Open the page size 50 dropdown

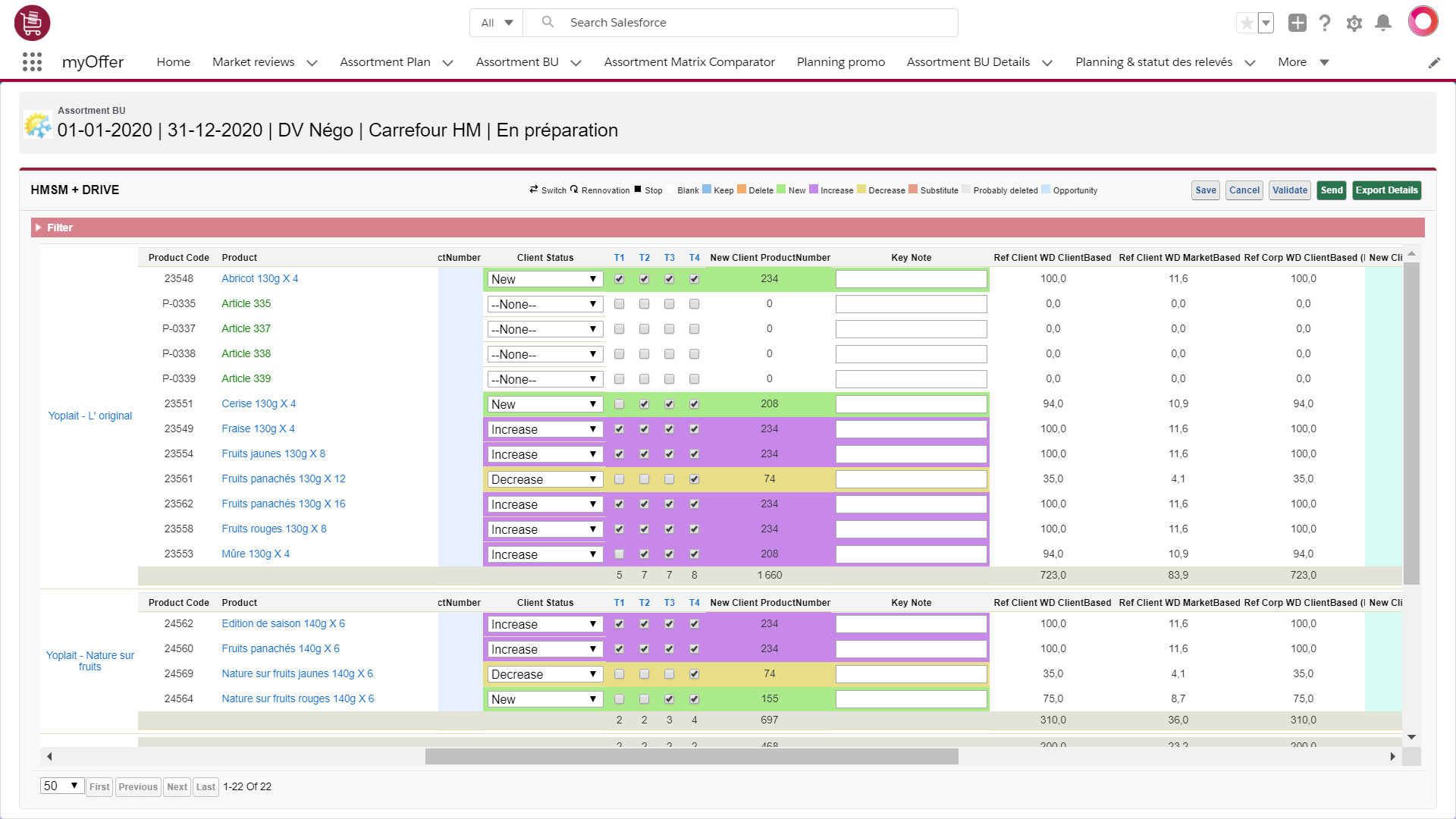pos(61,786)
